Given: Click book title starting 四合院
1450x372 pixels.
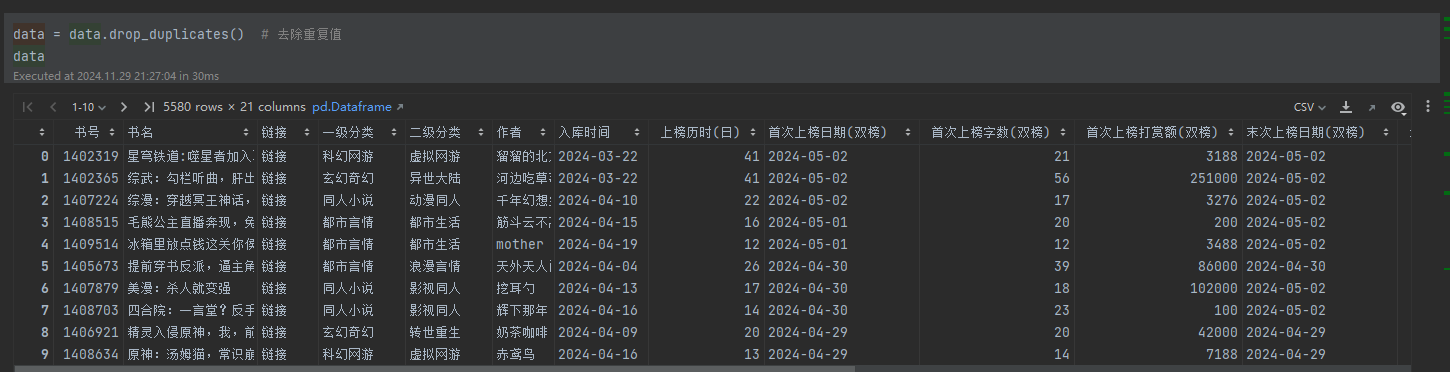Looking at the screenshot, I should (190, 310).
